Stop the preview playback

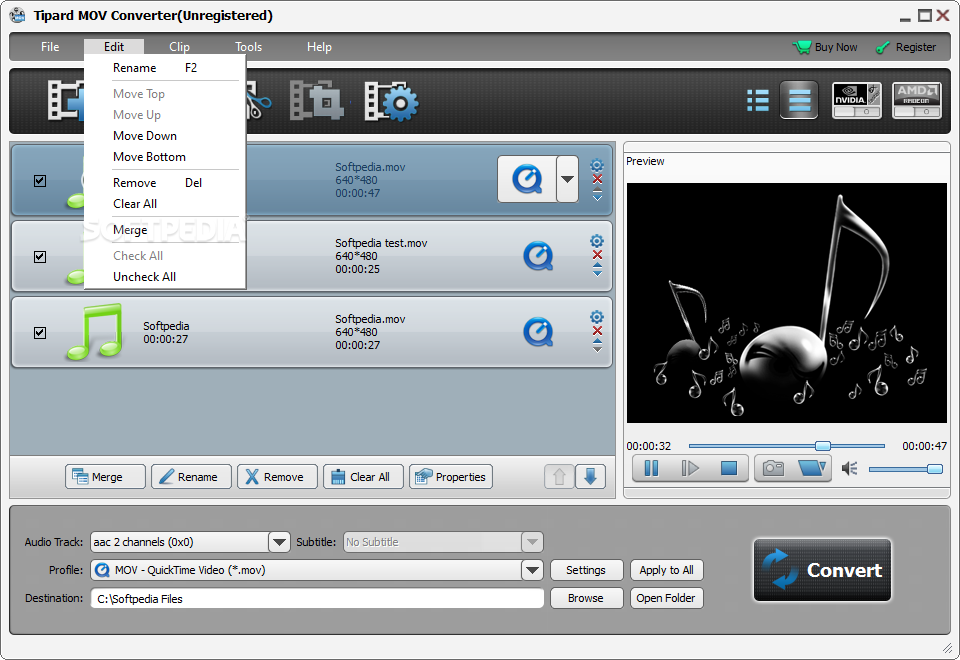click(x=729, y=468)
